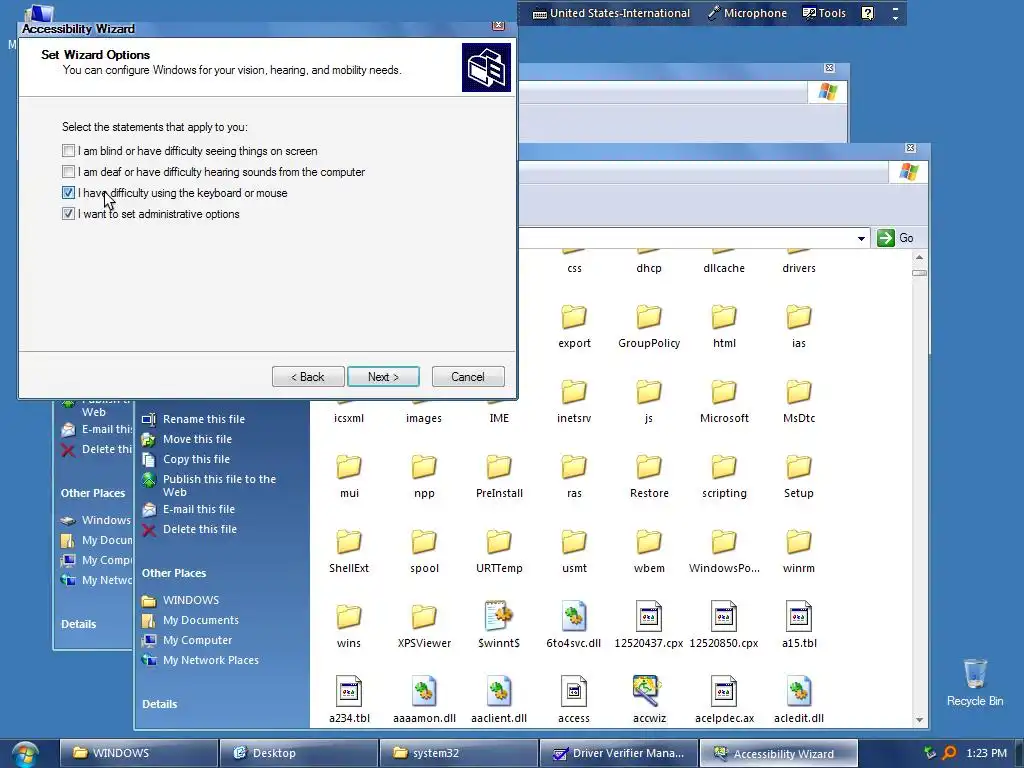
Task: Go to Next wizard page
Action: pos(383,377)
